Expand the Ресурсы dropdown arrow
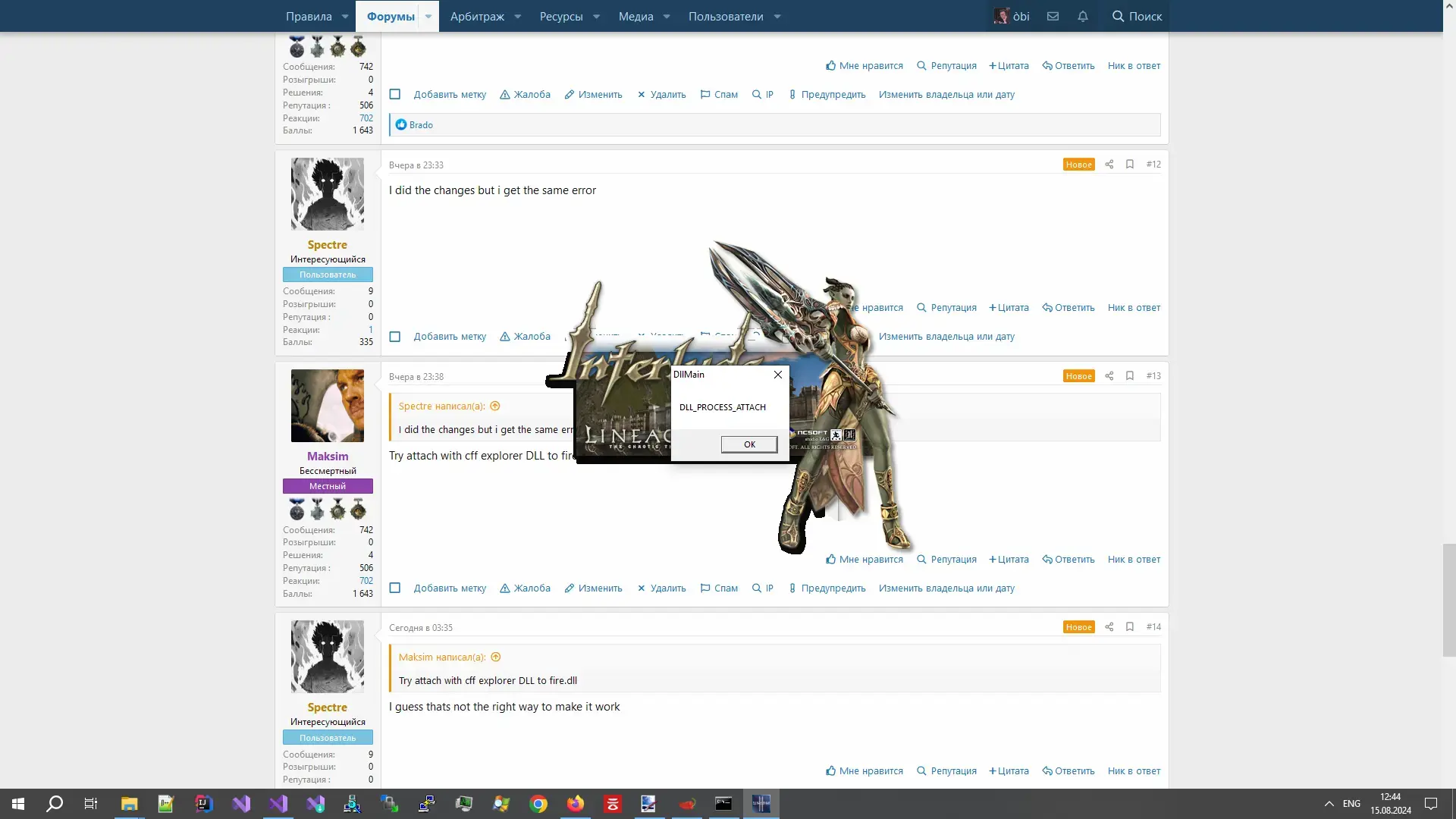Screen dimensions: 1456x819 pyautogui.click(x=597, y=17)
